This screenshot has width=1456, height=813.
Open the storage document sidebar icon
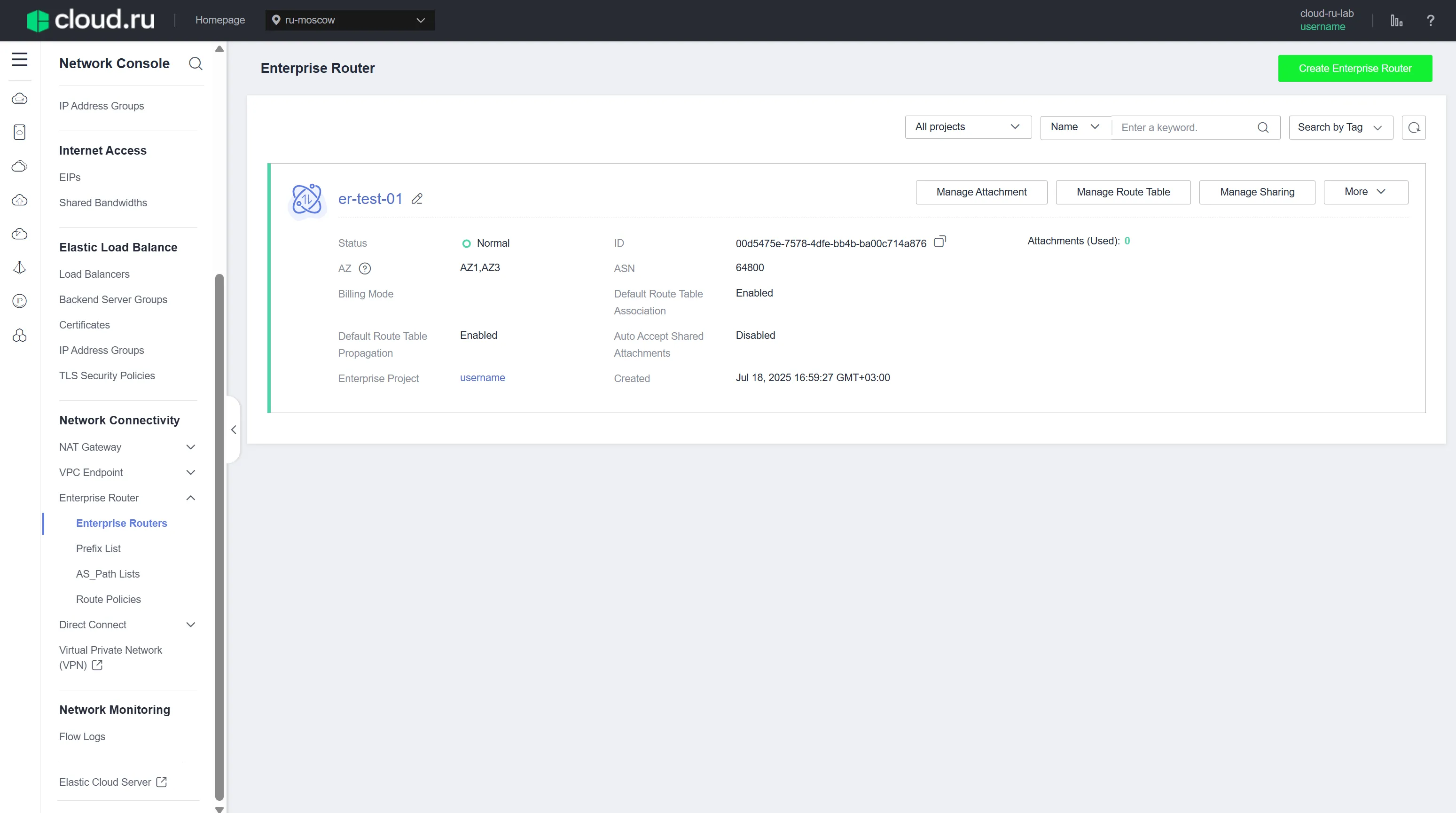point(19,132)
